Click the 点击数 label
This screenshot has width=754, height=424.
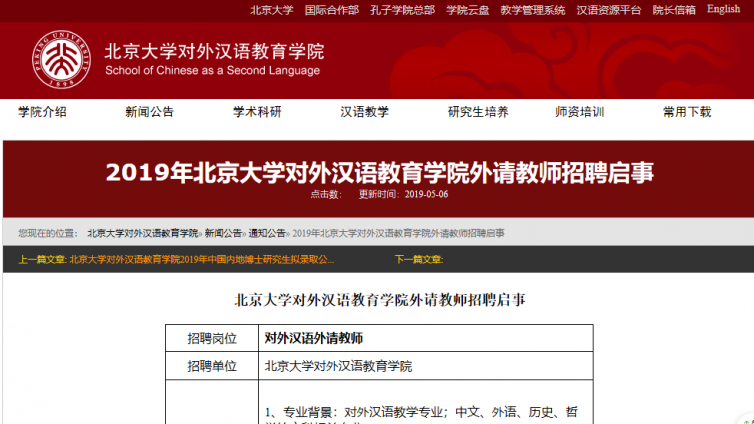pyautogui.click(x=326, y=194)
